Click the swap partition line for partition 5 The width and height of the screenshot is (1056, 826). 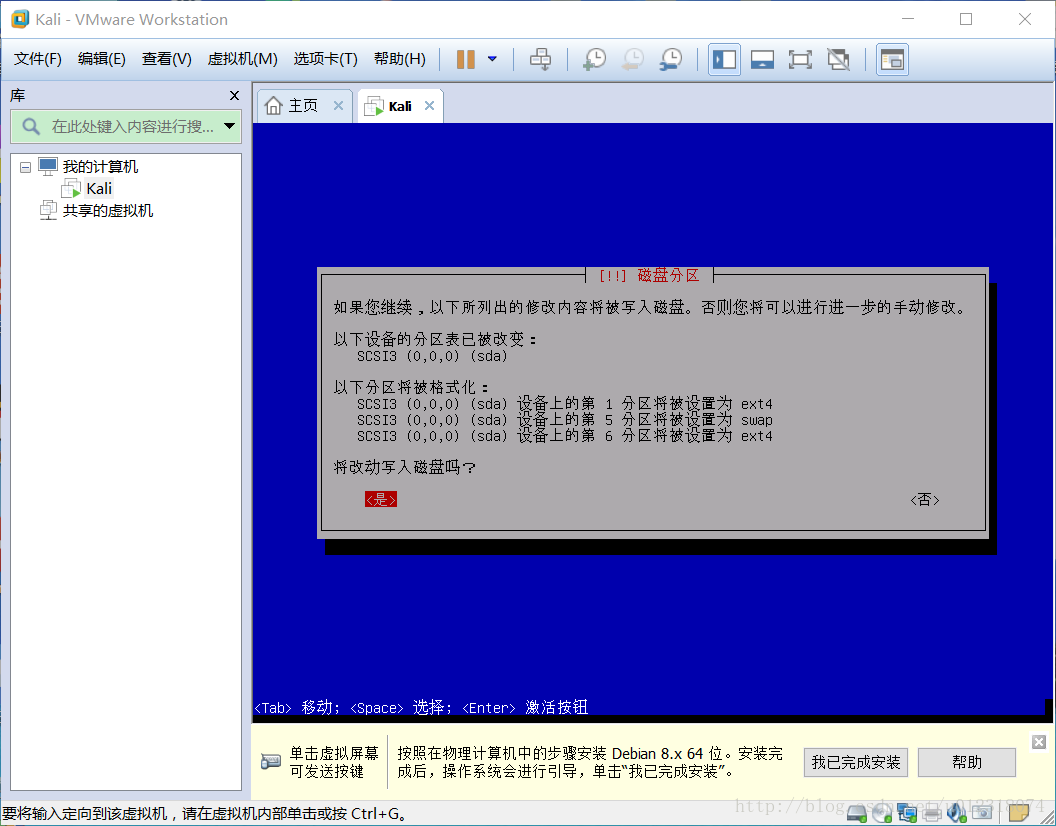(x=564, y=420)
